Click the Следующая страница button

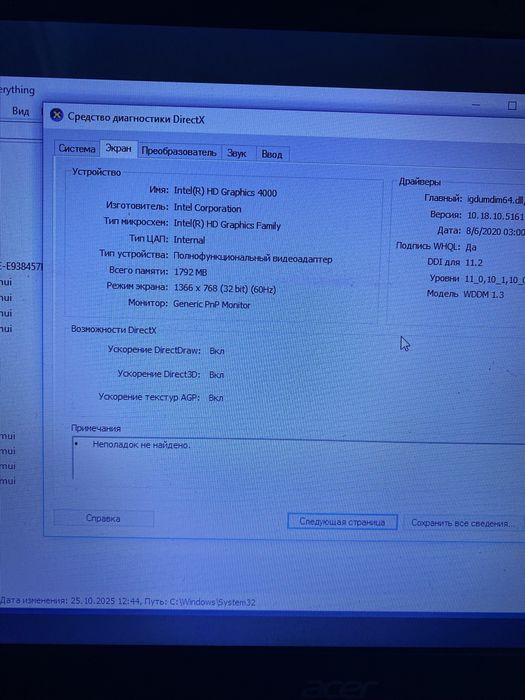coord(342,522)
